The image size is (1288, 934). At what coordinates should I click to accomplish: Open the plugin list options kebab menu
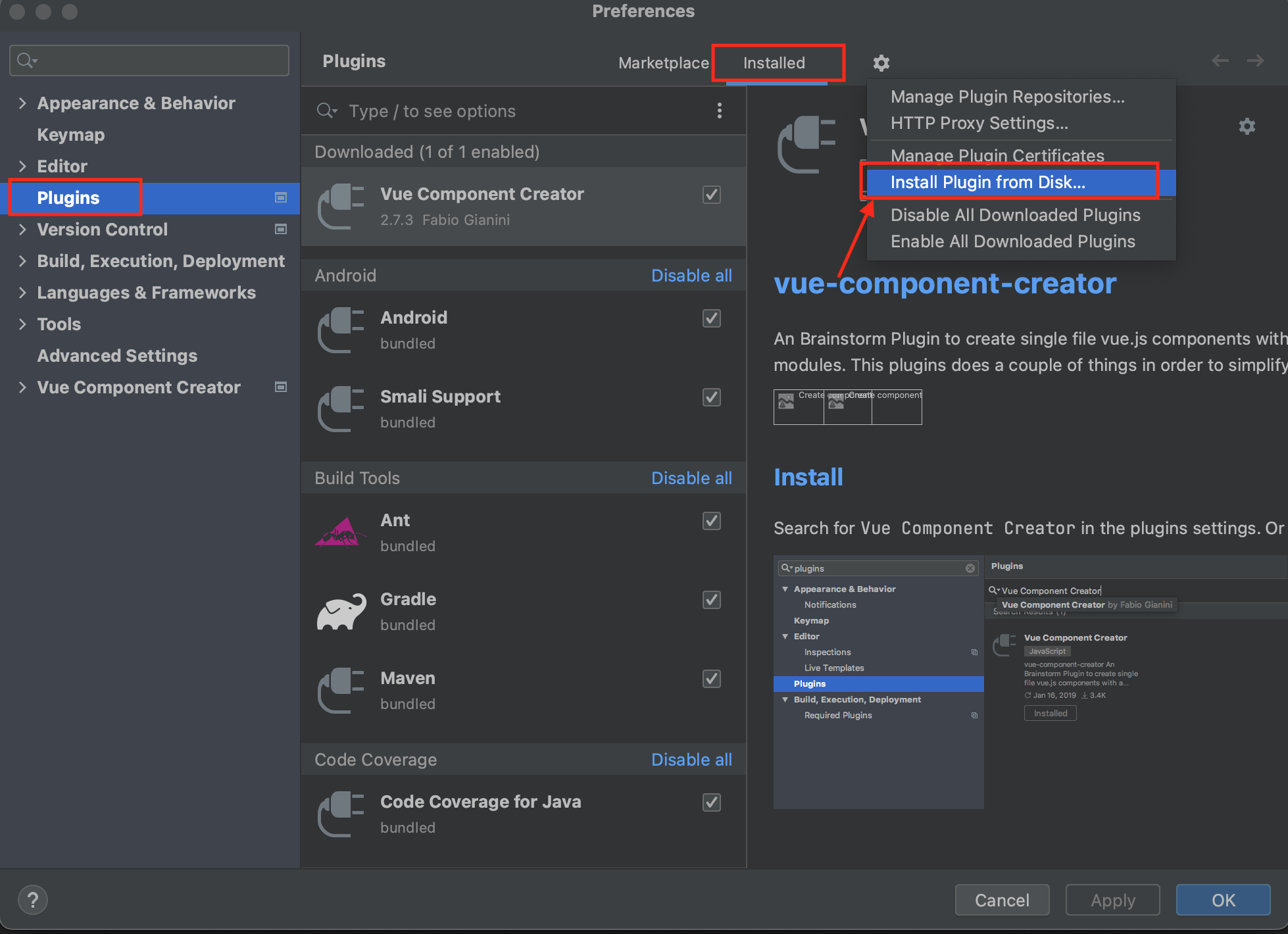[x=720, y=111]
